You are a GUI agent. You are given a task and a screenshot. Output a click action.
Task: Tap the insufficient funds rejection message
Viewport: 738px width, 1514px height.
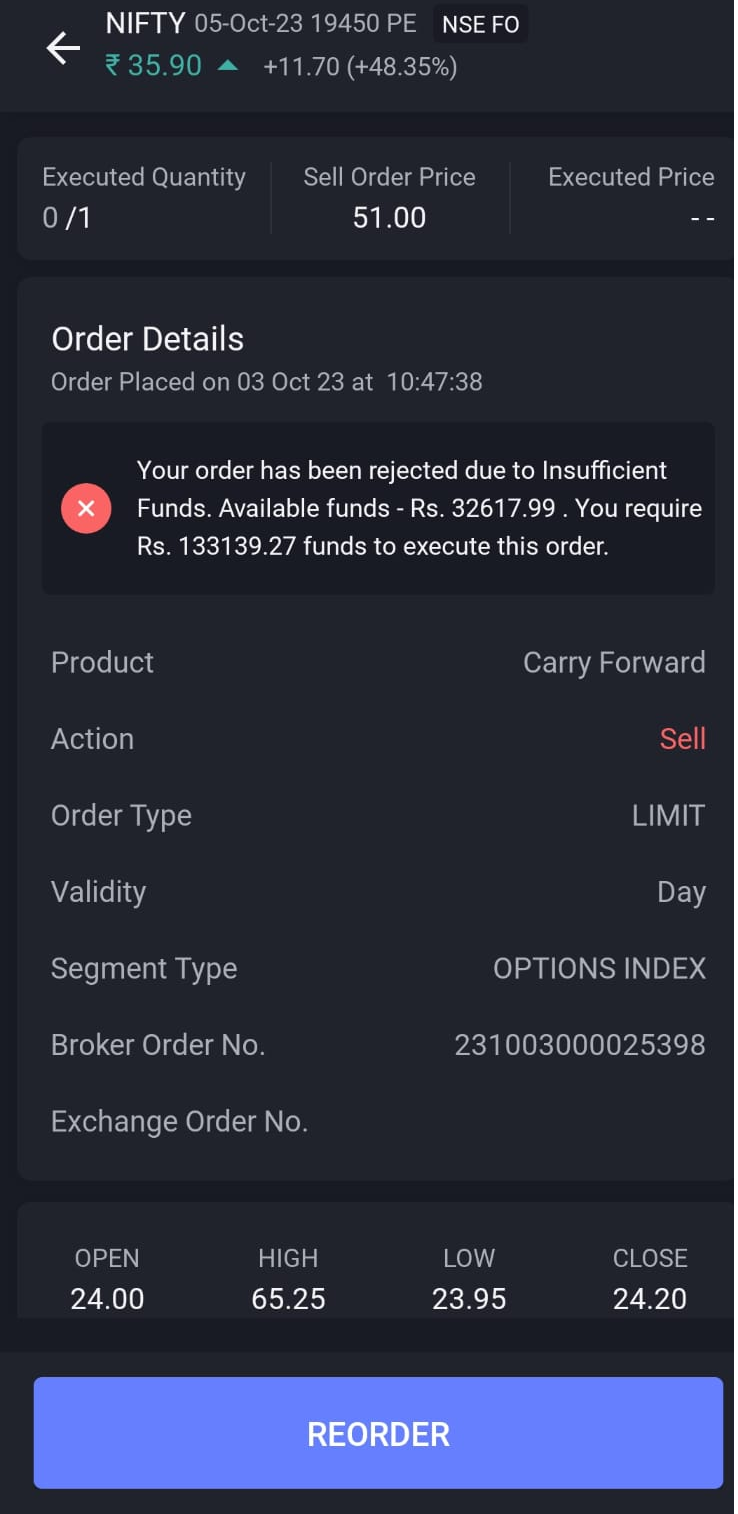(419, 508)
